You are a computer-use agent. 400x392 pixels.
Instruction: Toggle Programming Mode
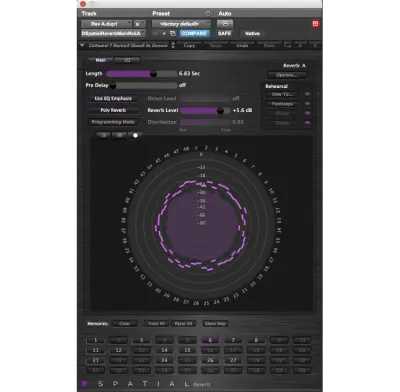[x=113, y=122]
